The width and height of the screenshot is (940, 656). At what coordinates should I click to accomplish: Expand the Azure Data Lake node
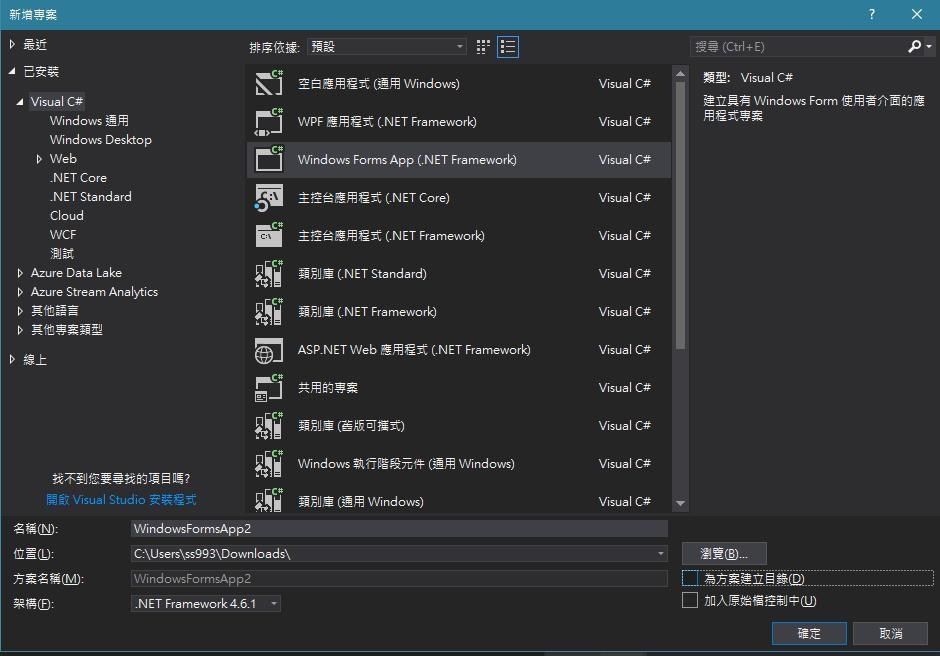(21, 273)
